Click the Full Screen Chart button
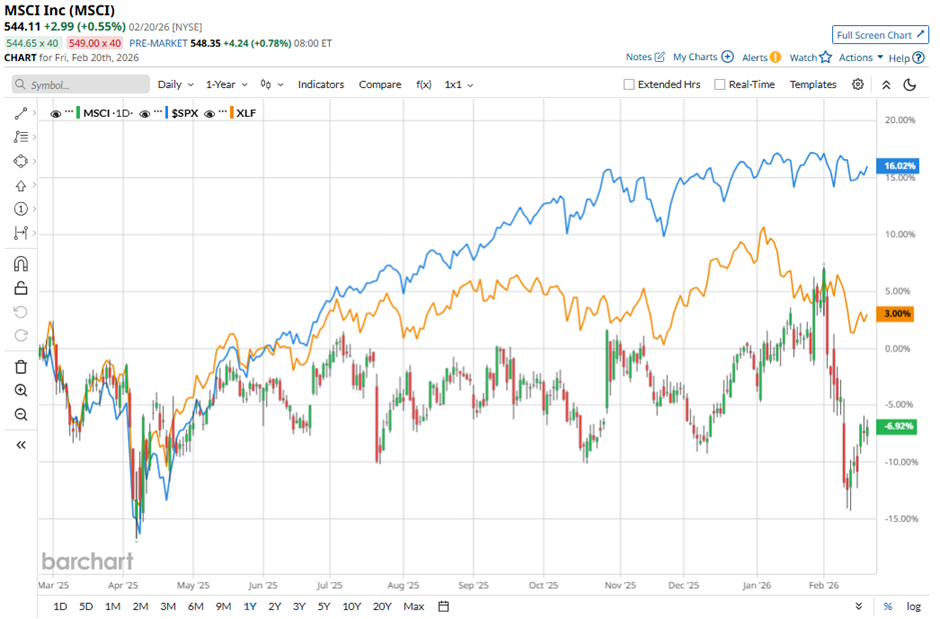Viewport: 940px width, 619px height. pos(880,35)
